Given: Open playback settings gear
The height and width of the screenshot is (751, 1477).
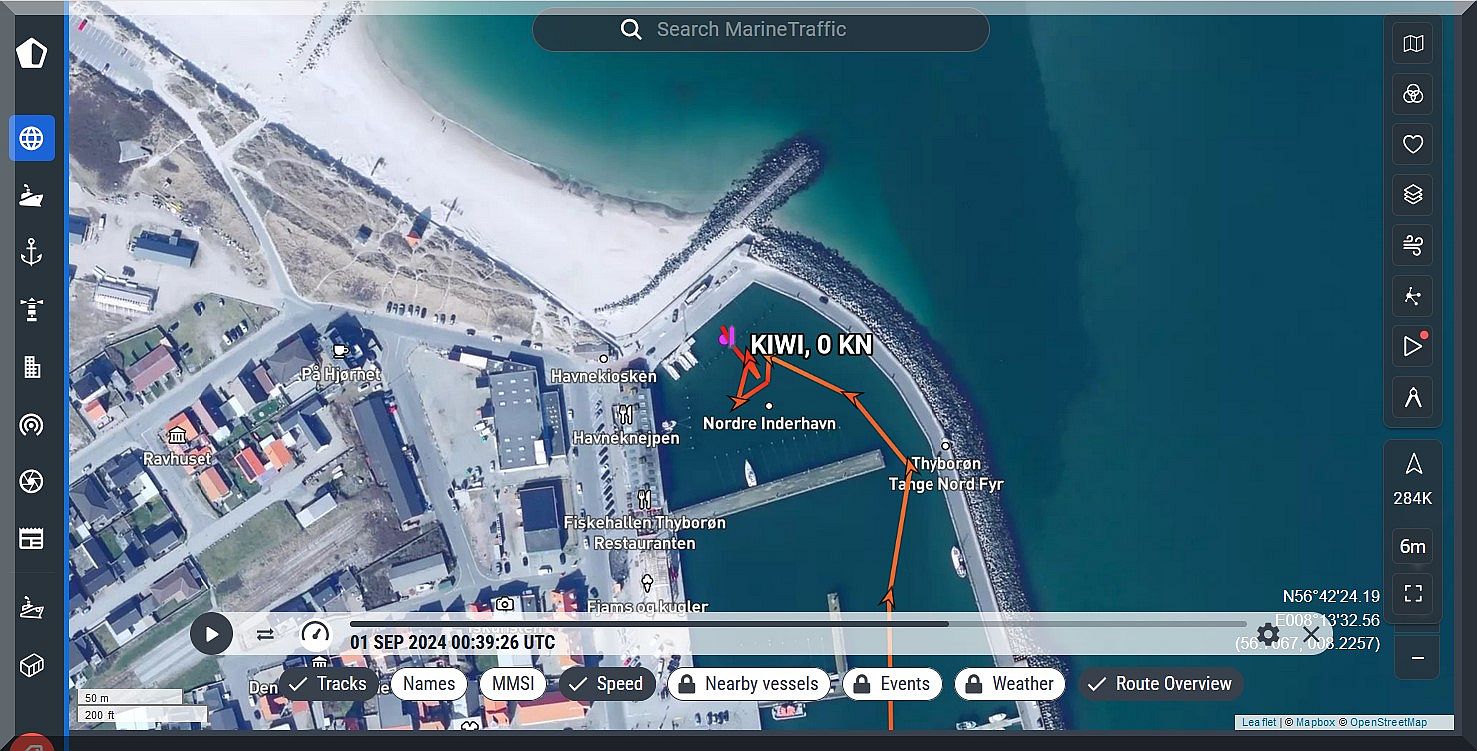Looking at the screenshot, I should pos(1268,634).
